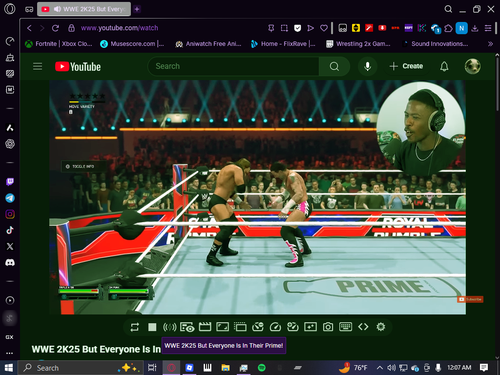This screenshot has width=500, height=375.
Task: Open the GX Corner sidebar button
Action: pyautogui.click(x=9, y=337)
